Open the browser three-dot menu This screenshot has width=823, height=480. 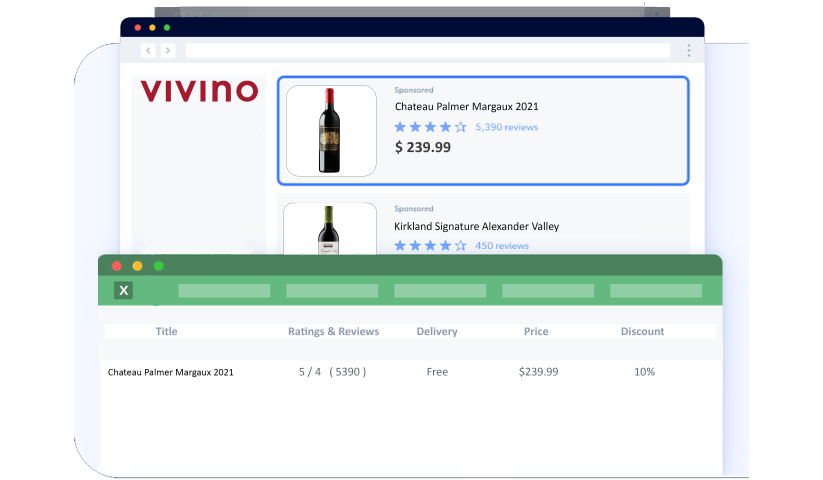[689, 50]
